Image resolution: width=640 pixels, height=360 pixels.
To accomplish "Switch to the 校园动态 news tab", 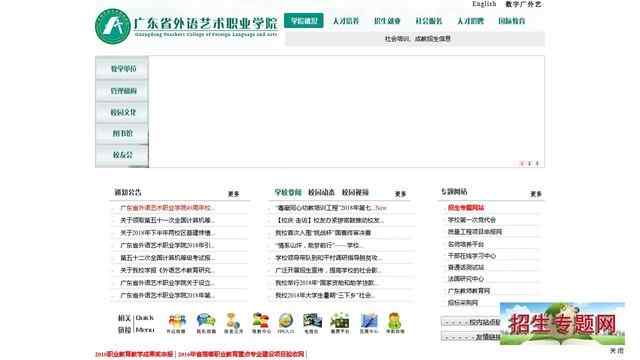I will (321, 192).
